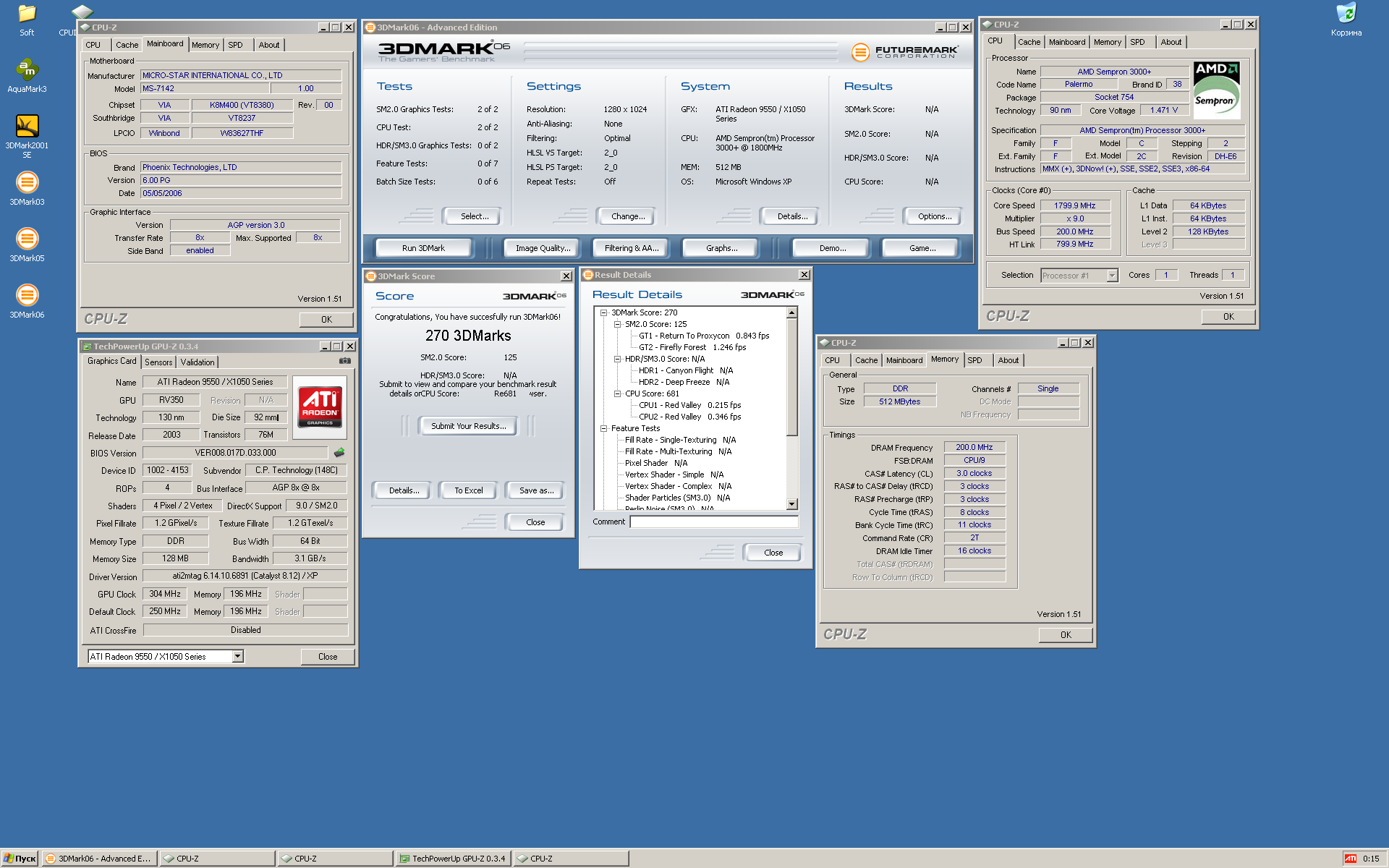Open the CPU-Z Processor selection dropdown
This screenshot has height=868, width=1389.
pos(1112,276)
